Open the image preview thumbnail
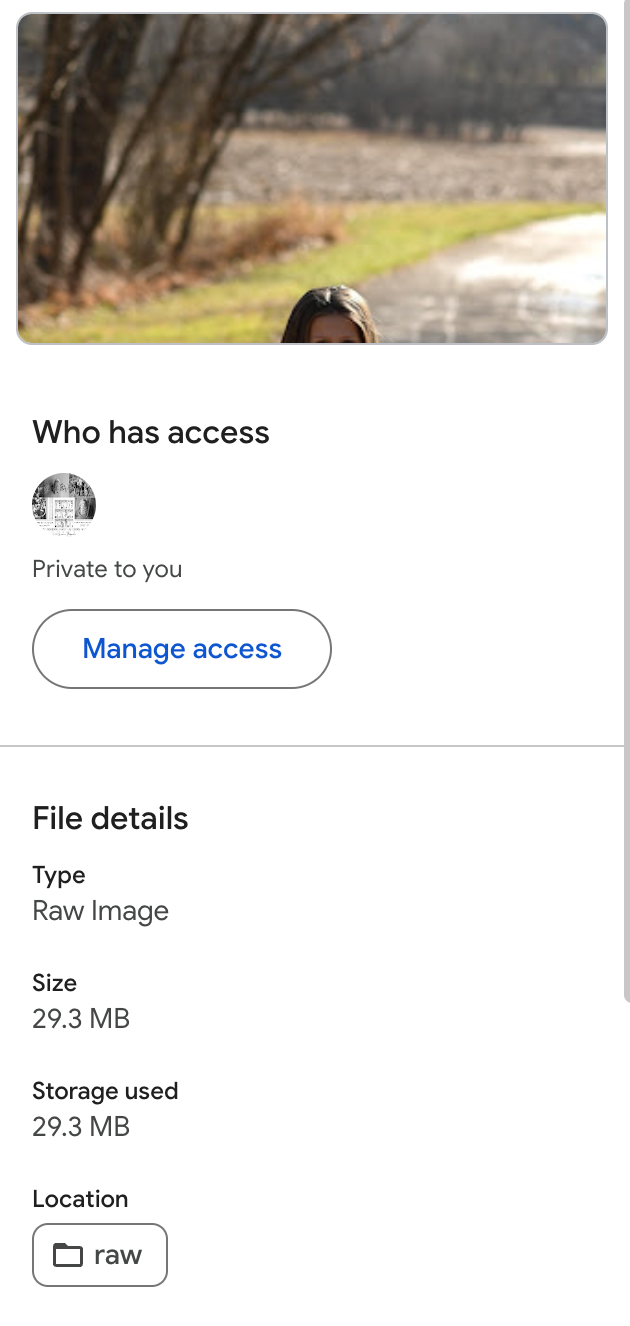The width and height of the screenshot is (630, 1326). tap(312, 179)
